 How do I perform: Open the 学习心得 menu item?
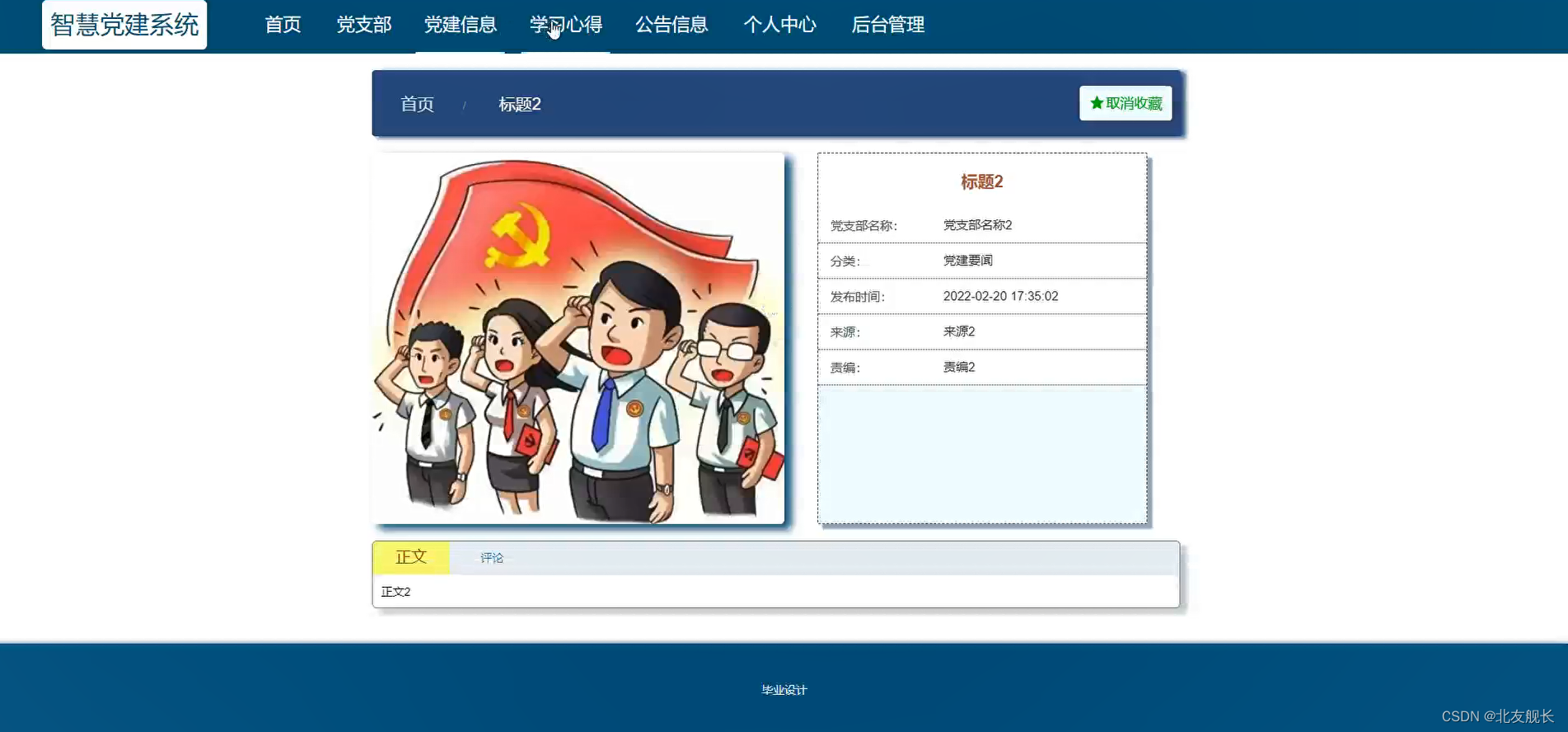[x=565, y=25]
